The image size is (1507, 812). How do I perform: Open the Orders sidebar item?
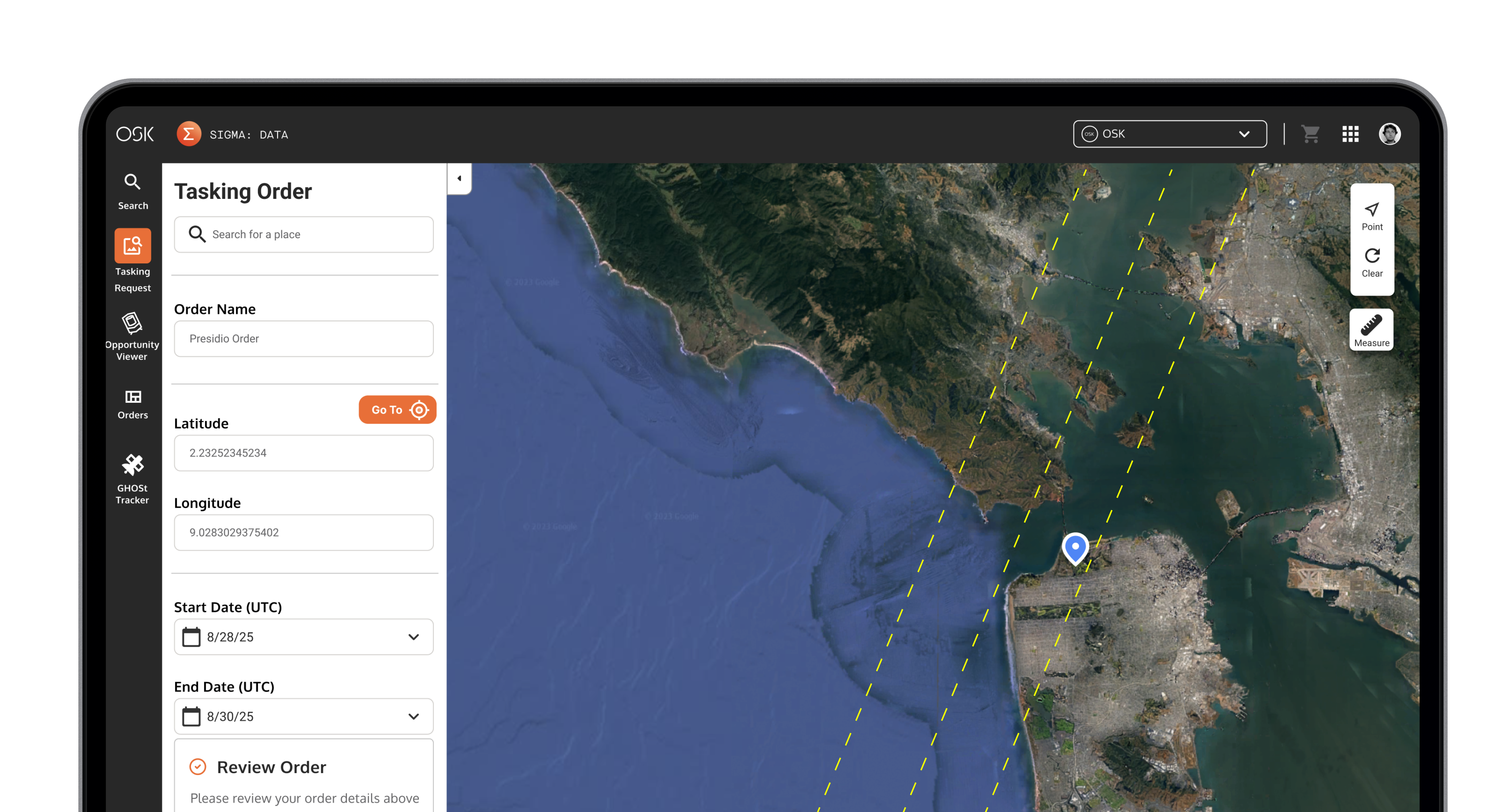tap(133, 405)
